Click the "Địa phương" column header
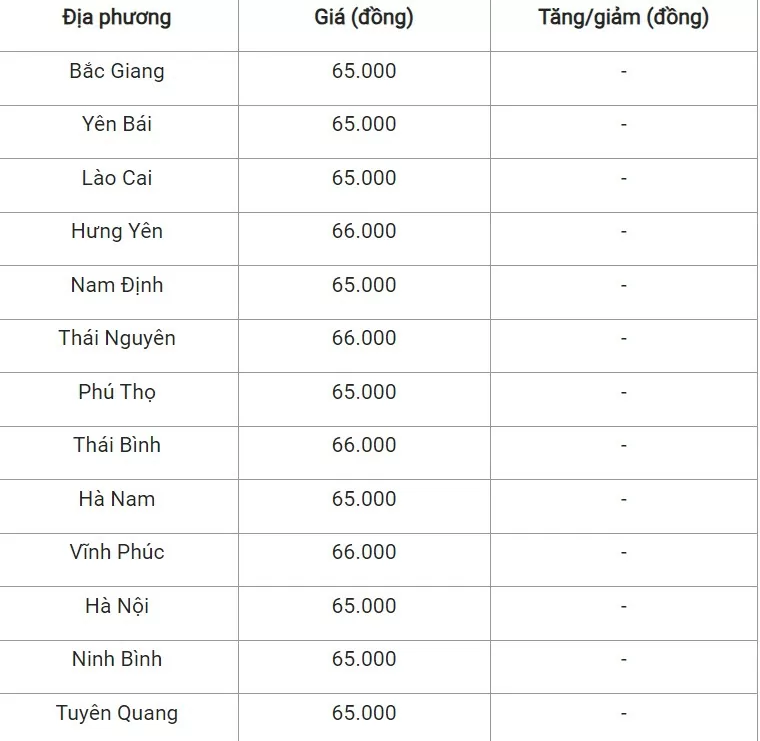760x741 pixels. pos(116,18)
